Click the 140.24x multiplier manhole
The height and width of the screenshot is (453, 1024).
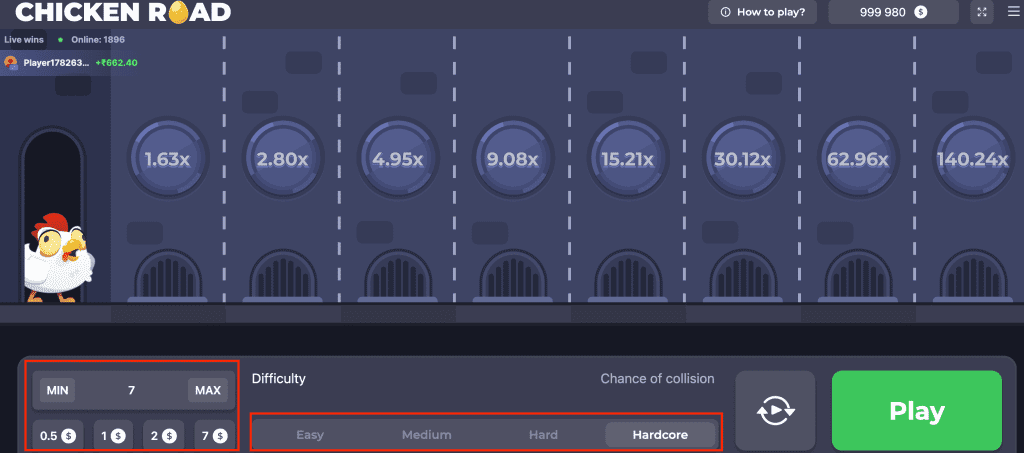(x=971, y=159)
